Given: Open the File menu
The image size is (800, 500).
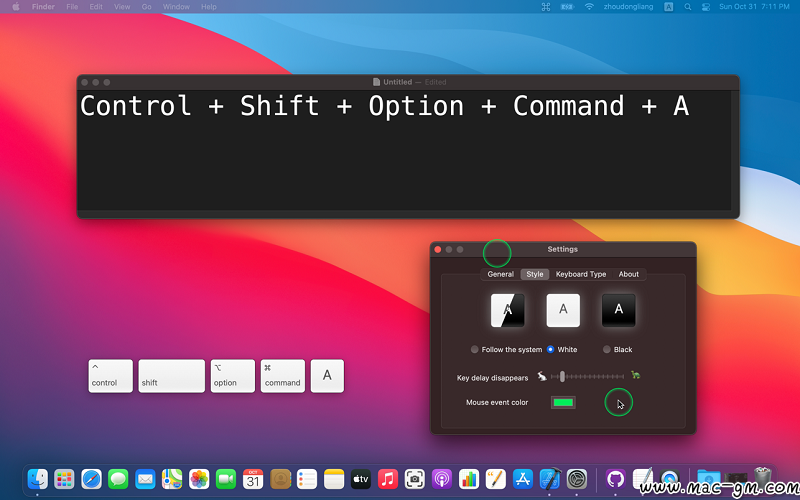Looking at the screenshot, I should pos(72,7).
